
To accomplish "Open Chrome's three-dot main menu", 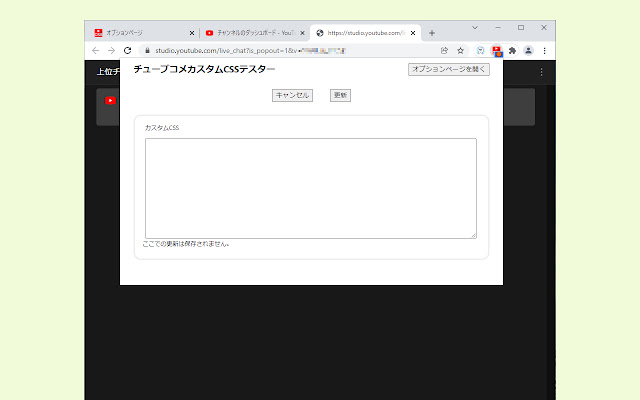I will click(x=544, y=51).
